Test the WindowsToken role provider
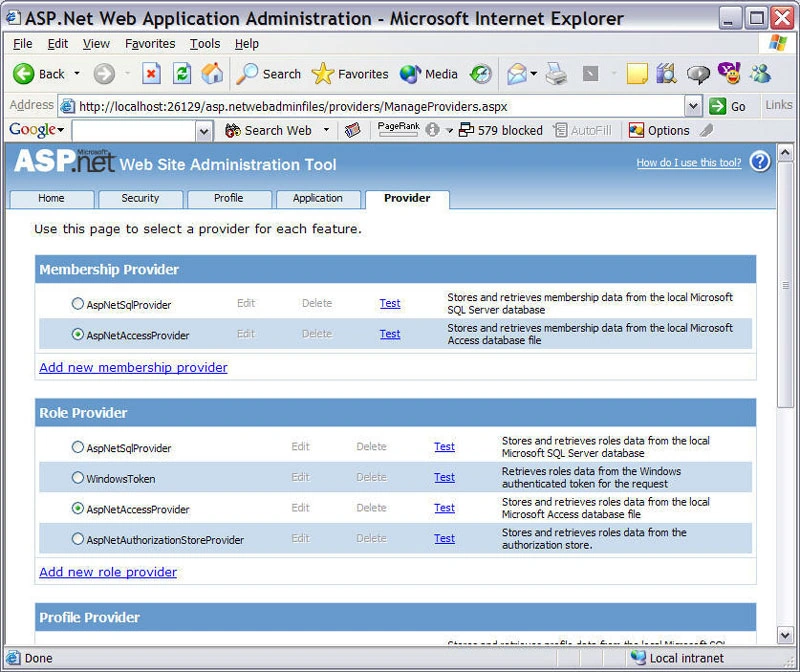The height and width of the screenshot is (672, 800). point(444,477)
